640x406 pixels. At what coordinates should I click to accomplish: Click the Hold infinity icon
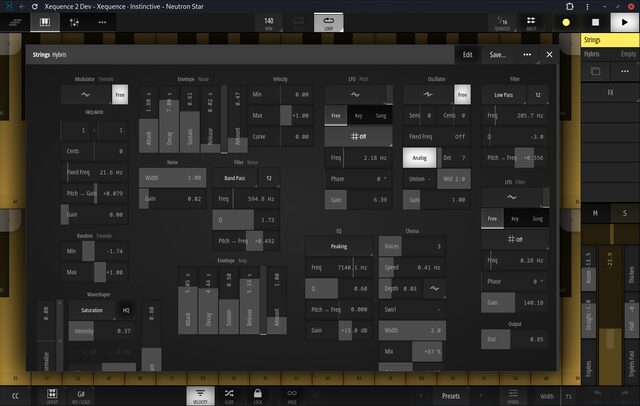tap(292, 396)
